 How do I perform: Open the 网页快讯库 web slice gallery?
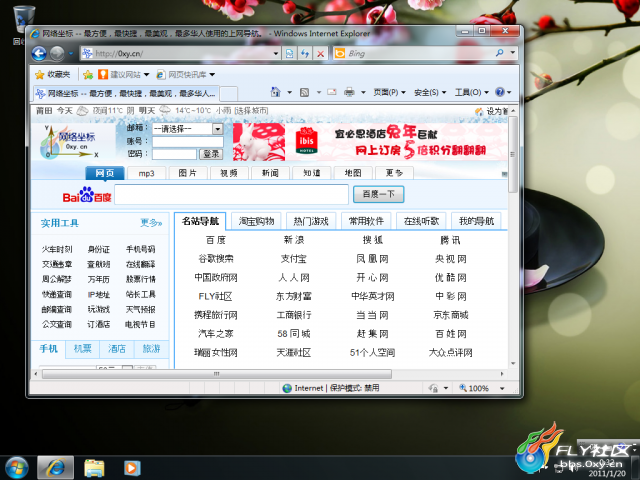click(x=186, y=74)
